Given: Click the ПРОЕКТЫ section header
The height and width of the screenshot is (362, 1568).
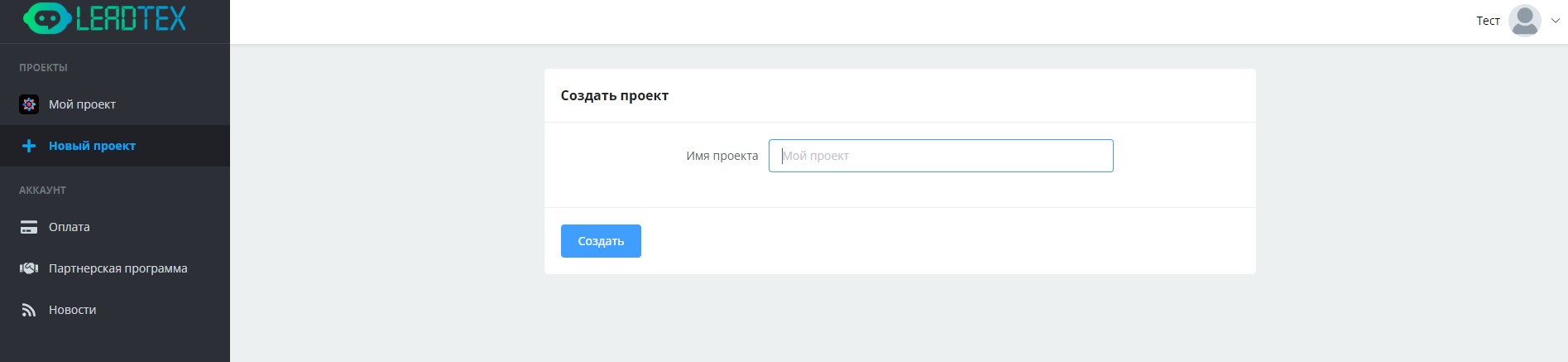Looking at the screenshot, I should click(44, 68).
